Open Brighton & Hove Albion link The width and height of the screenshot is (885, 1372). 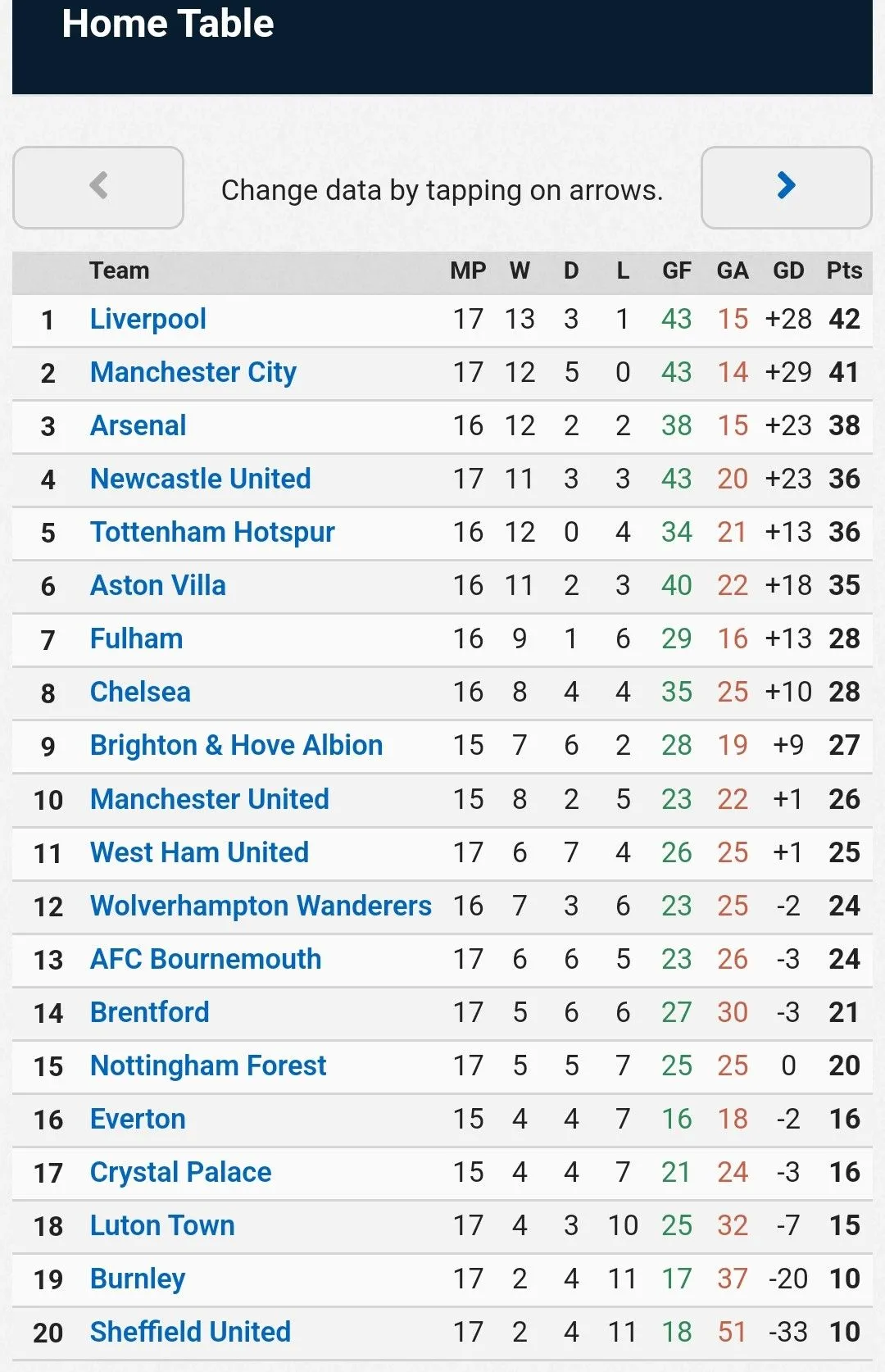(x=236, y=745)
